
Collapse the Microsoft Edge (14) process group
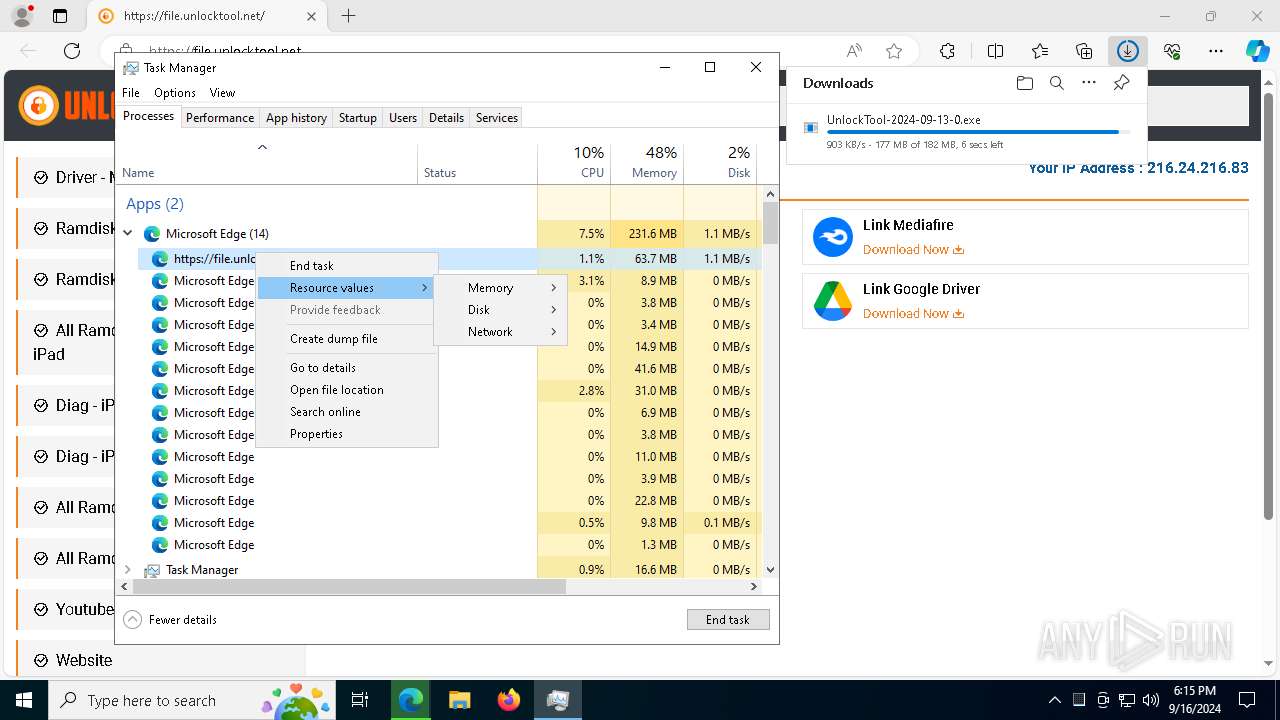tap(127, 234)
